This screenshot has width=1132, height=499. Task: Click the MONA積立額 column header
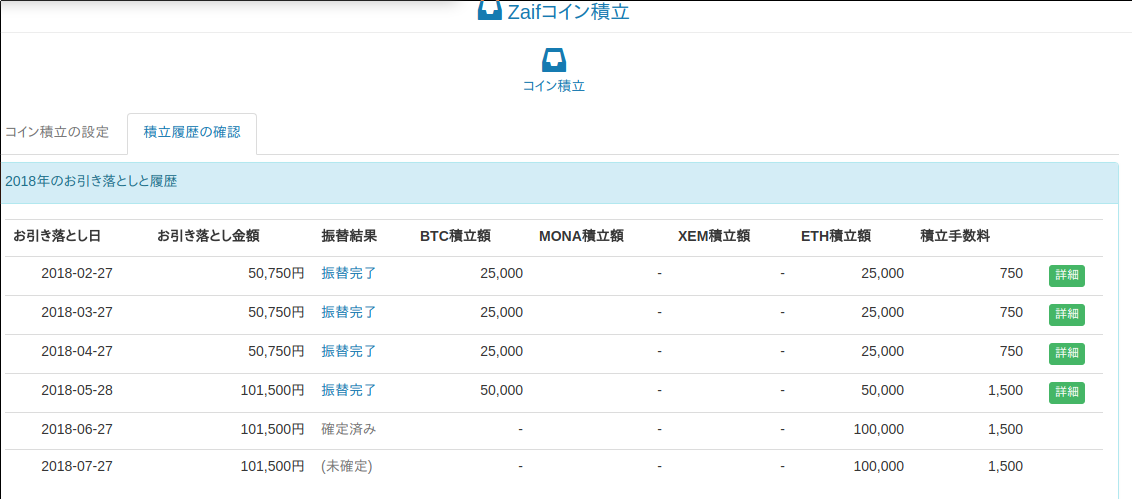tap(581, 236)
